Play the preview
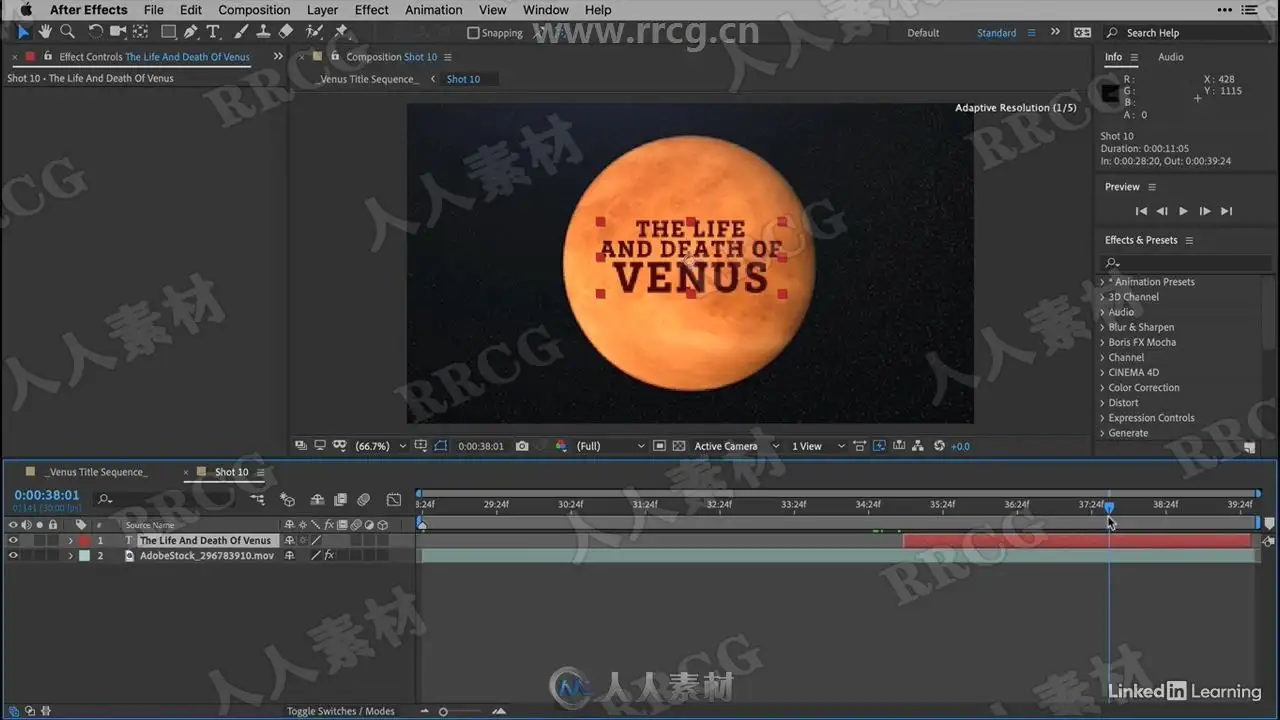The width and height of the screenshot is (1280, 720). click(x=1183, y=211)
